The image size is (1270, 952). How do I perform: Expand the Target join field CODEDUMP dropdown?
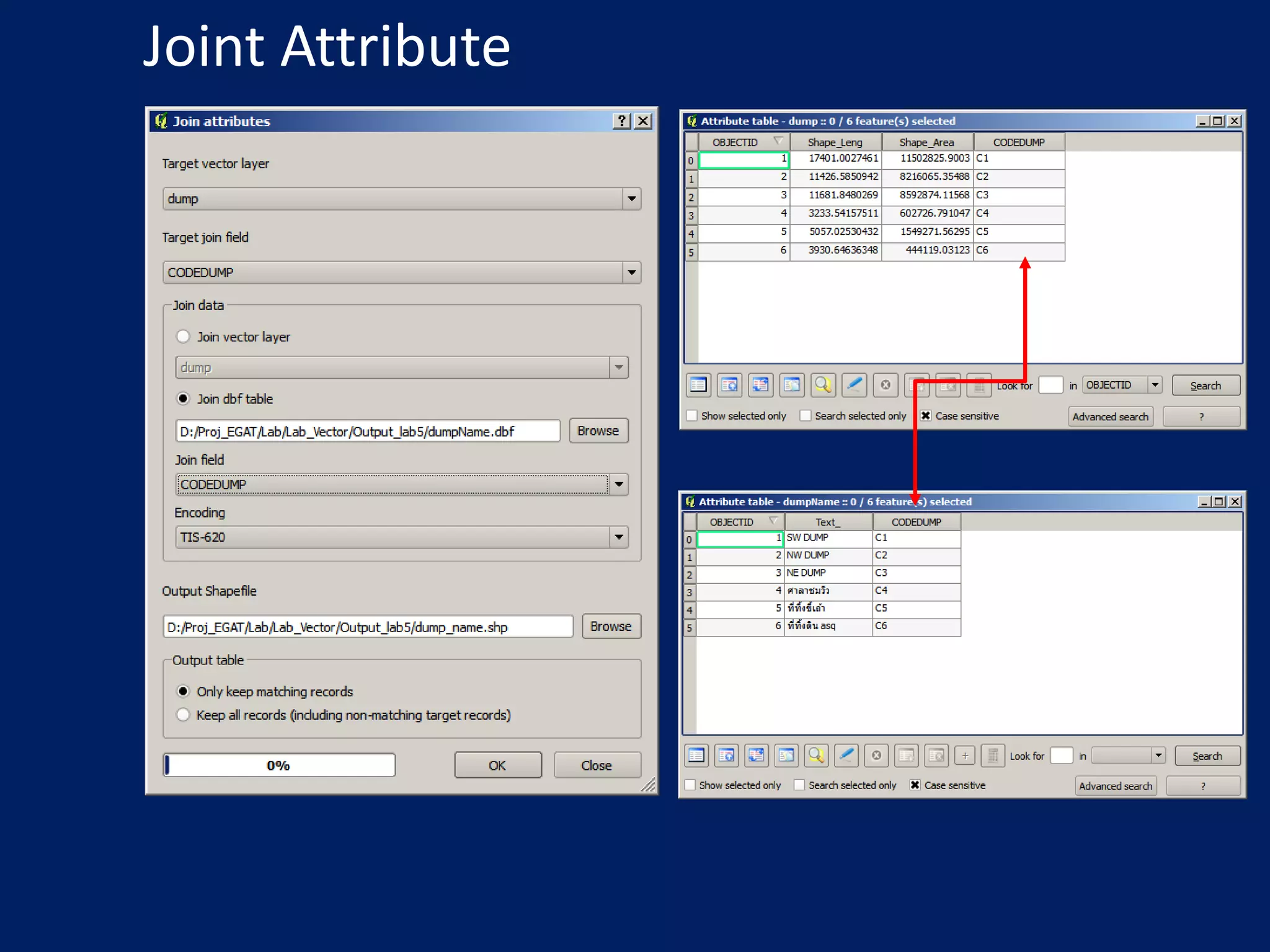(x=631, y=273)
